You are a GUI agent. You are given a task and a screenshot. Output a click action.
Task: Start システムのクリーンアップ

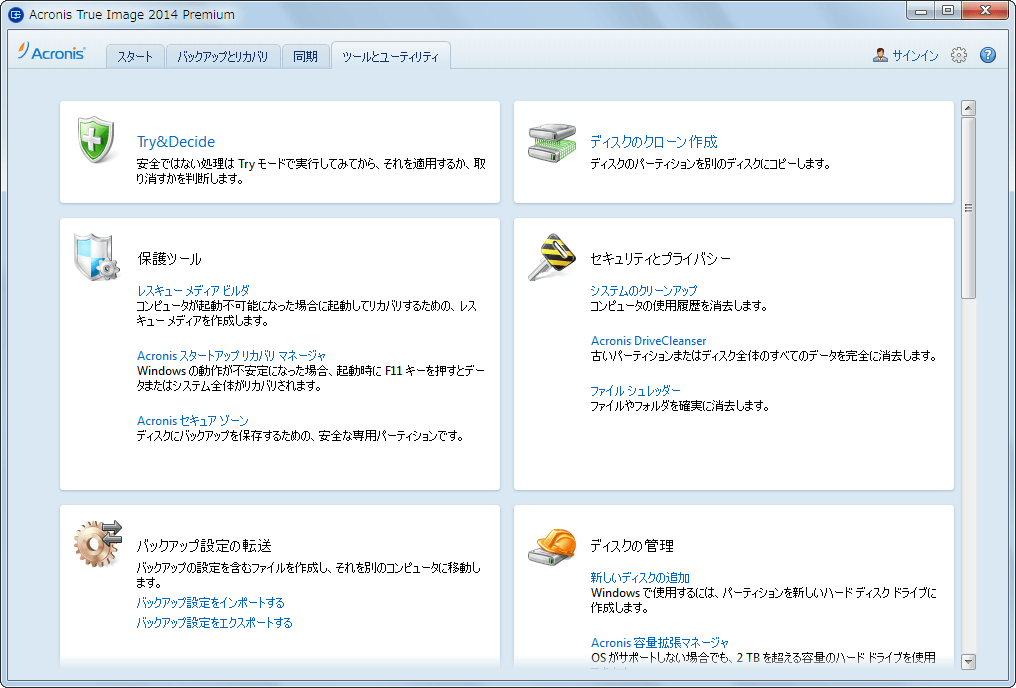[643, 290]
